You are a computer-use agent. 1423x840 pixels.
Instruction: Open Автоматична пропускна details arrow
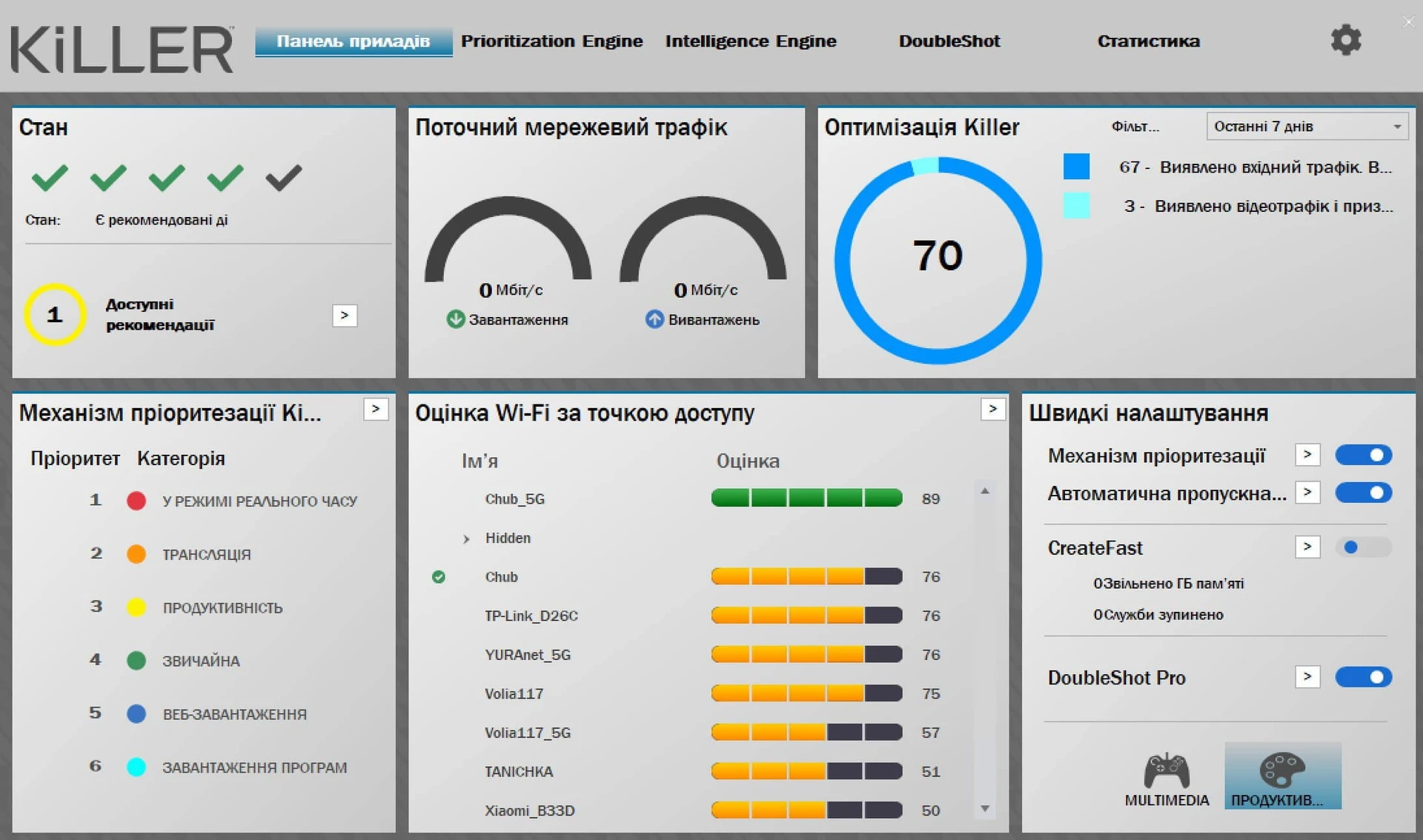point(1308,493)
